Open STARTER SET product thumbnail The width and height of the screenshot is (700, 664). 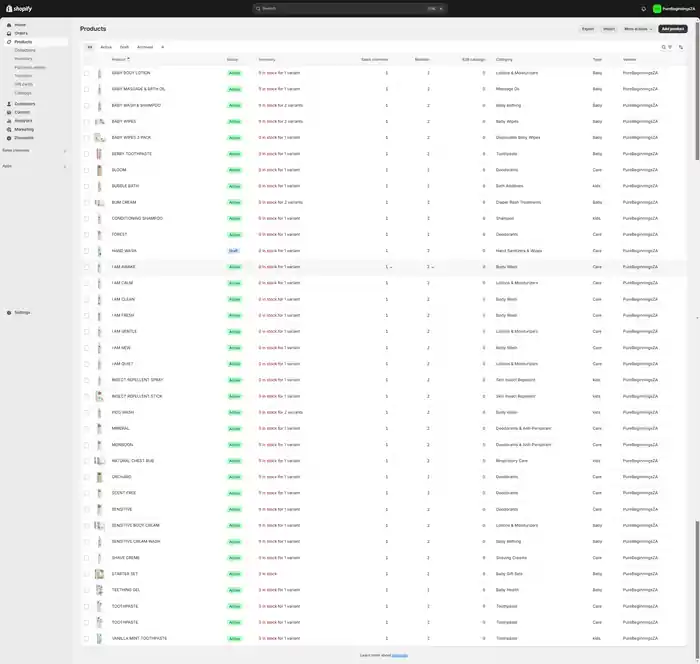100,574
